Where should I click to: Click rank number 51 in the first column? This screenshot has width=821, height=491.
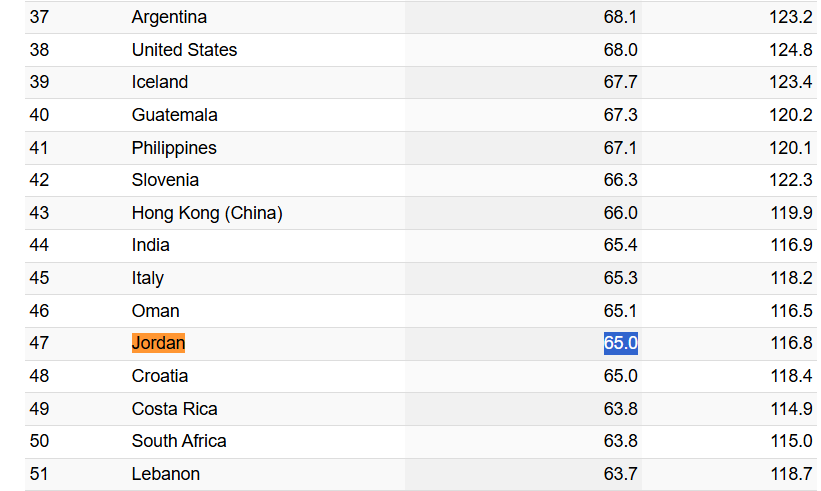coord(39,474)
